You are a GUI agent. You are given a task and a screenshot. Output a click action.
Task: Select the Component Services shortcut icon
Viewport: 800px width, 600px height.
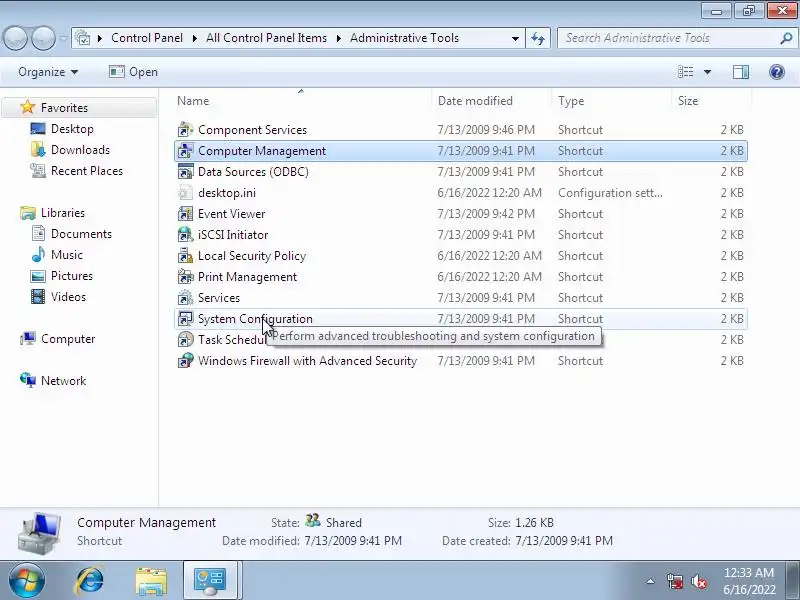[x=185, y=130]
